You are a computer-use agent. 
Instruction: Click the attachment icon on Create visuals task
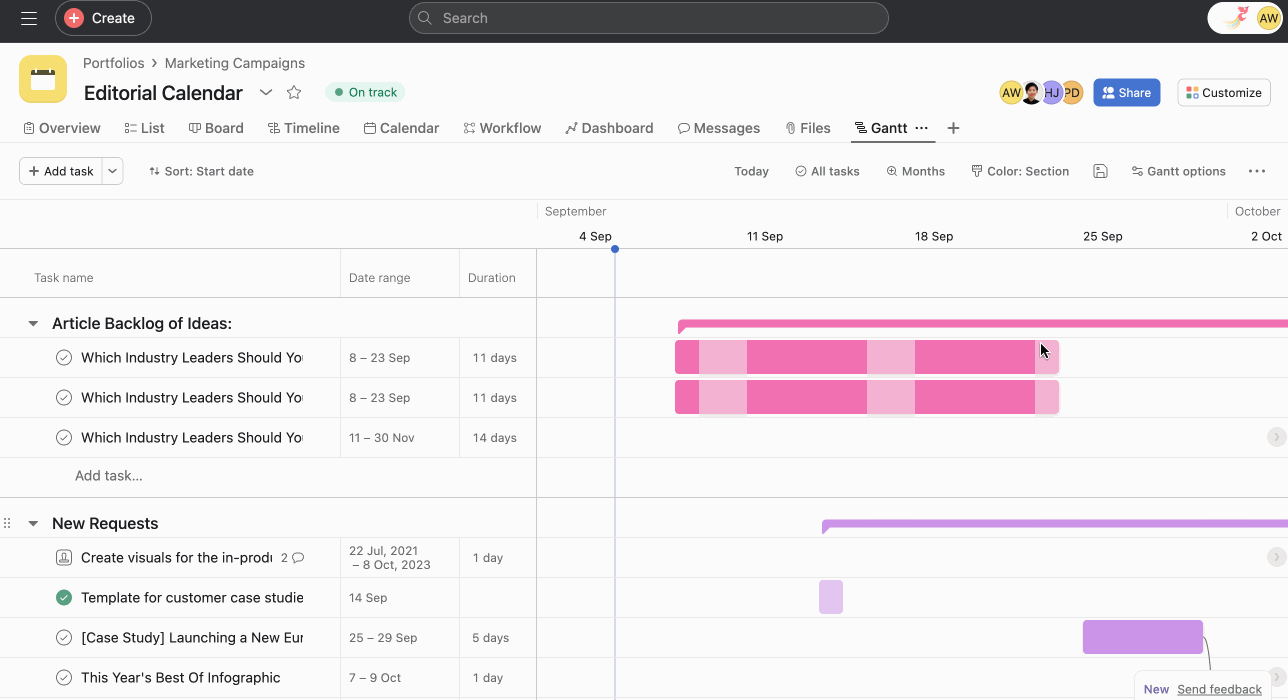[x=64, y=557]
